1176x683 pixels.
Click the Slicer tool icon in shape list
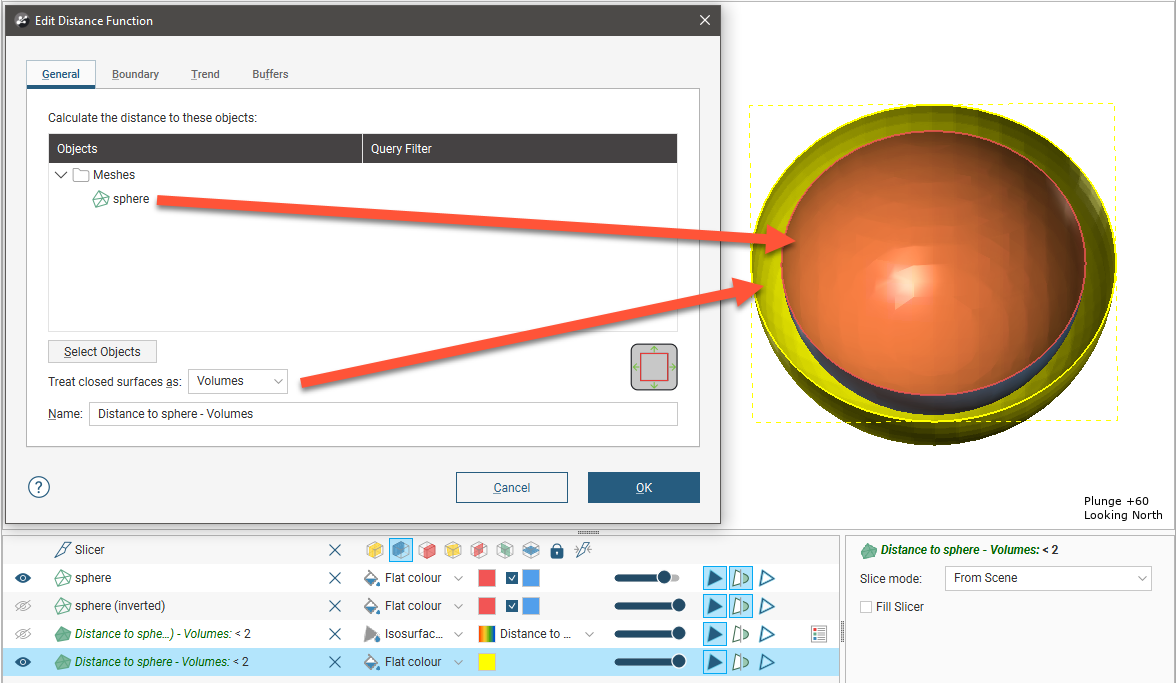tap(63, 550)
